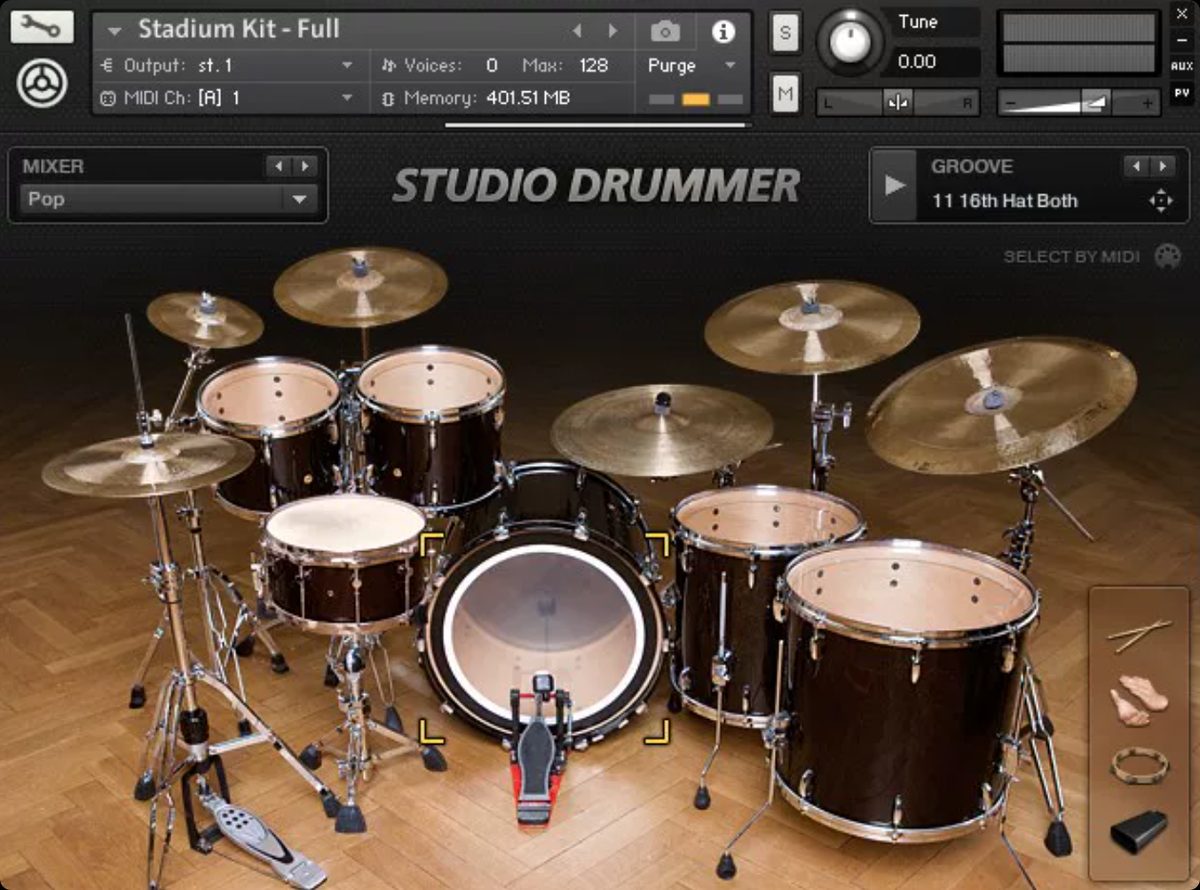This screenshot has width=1200, height=890.
Task: Click the groove drag-to-host crosshair icon
Action: (x=1160, y=201)
